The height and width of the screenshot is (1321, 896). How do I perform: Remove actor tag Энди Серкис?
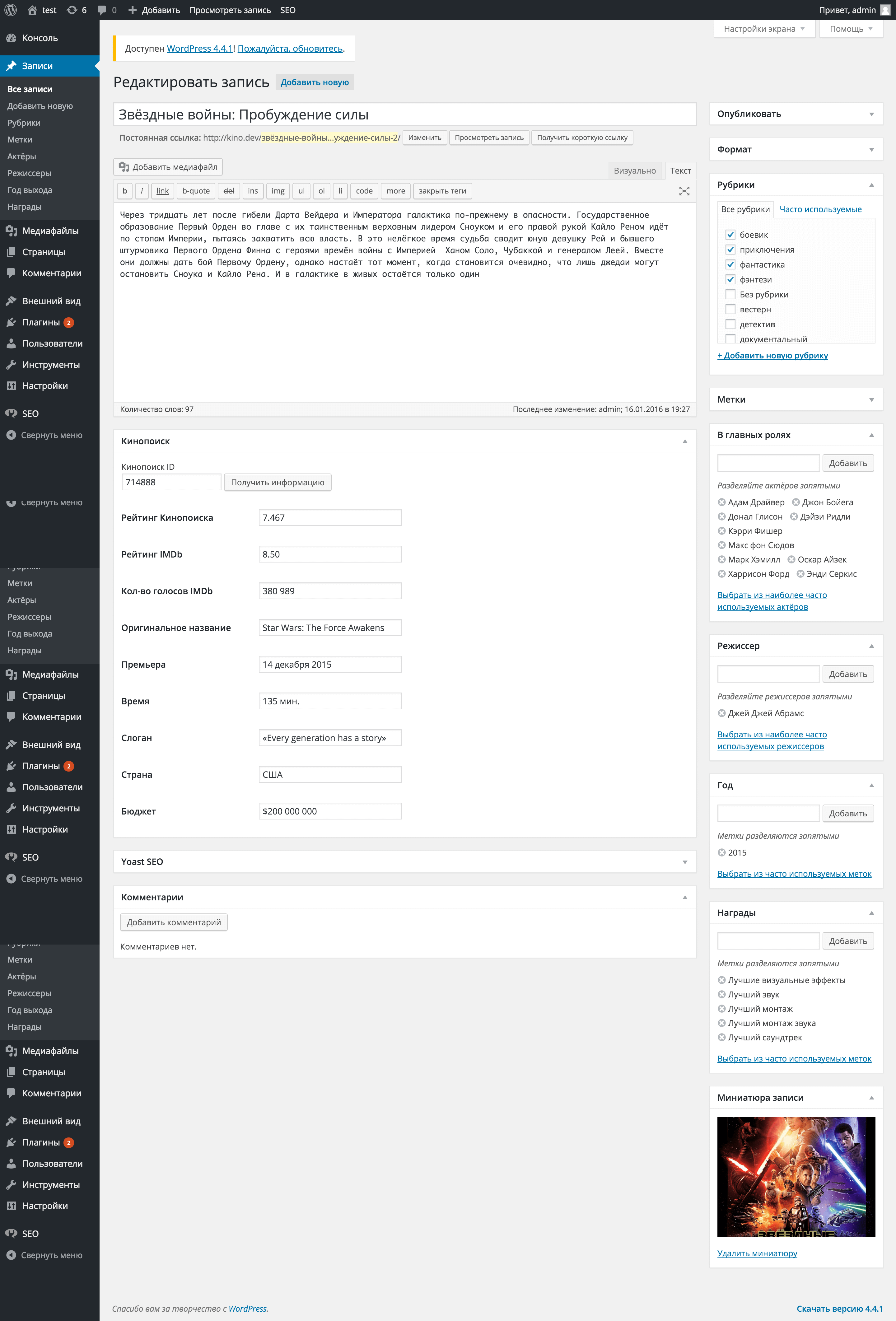tap(800, 574)
